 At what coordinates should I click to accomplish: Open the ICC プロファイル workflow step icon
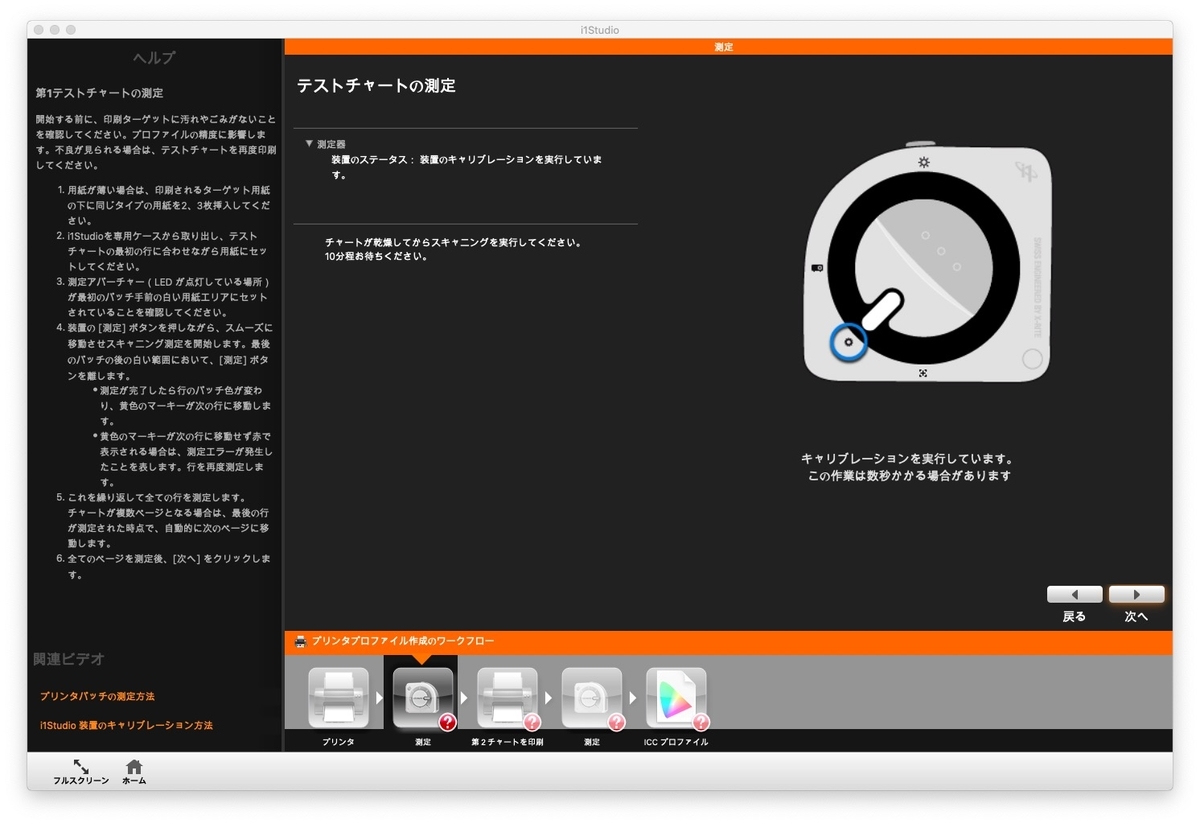coord(676,698)
